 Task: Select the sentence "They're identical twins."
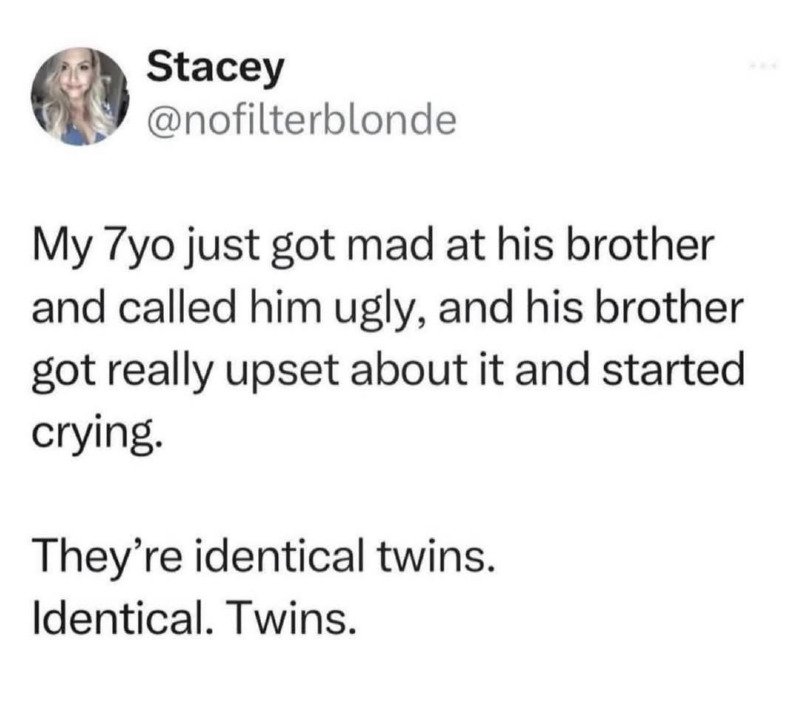[264, 556]
